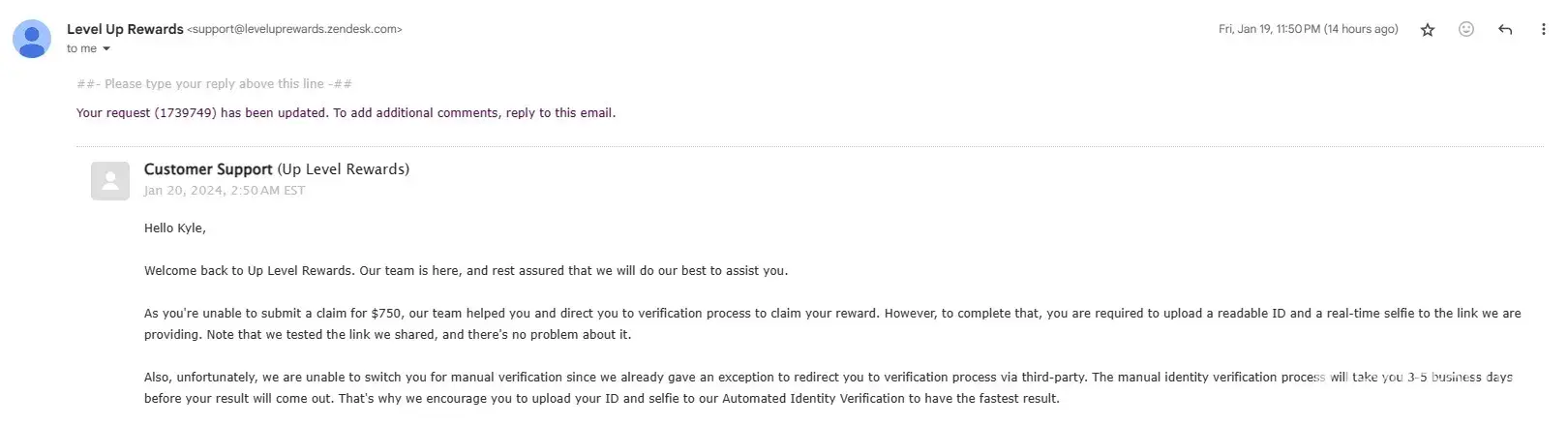Image resolution: width=1568 pixels, height=425 pixels.
Task: Click the blue sender profile avatar
Action: pos(32,39)
